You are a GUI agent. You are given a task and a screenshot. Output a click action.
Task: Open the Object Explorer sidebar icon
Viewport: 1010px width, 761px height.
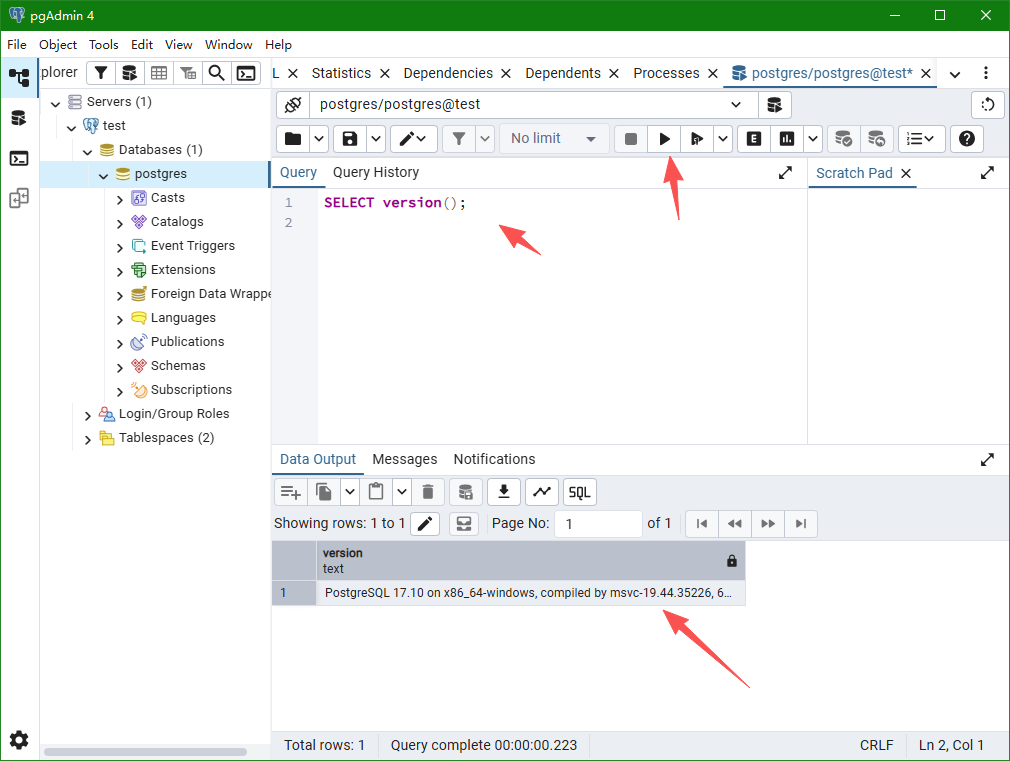point(19,77)
